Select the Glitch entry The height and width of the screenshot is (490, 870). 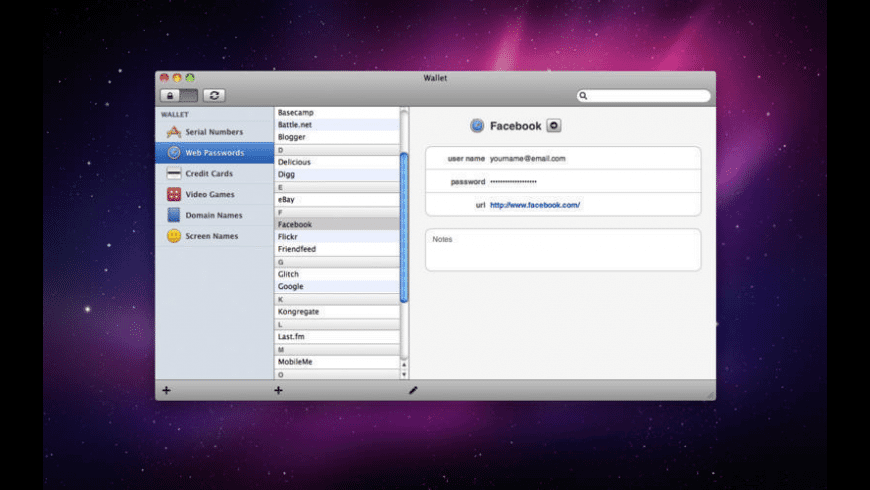[x=337, y=274]
